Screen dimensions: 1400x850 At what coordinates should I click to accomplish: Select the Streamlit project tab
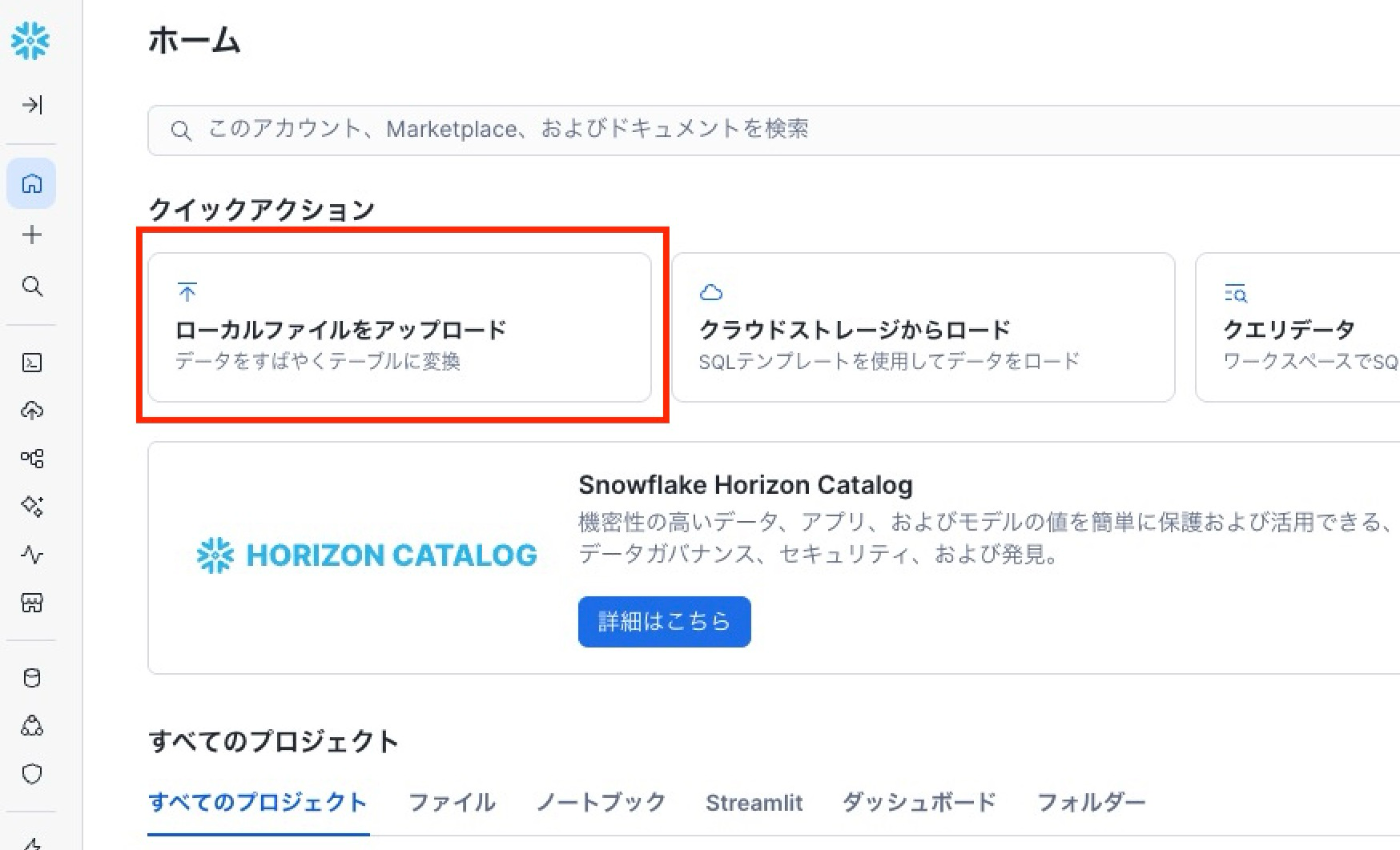coord(754,802)
